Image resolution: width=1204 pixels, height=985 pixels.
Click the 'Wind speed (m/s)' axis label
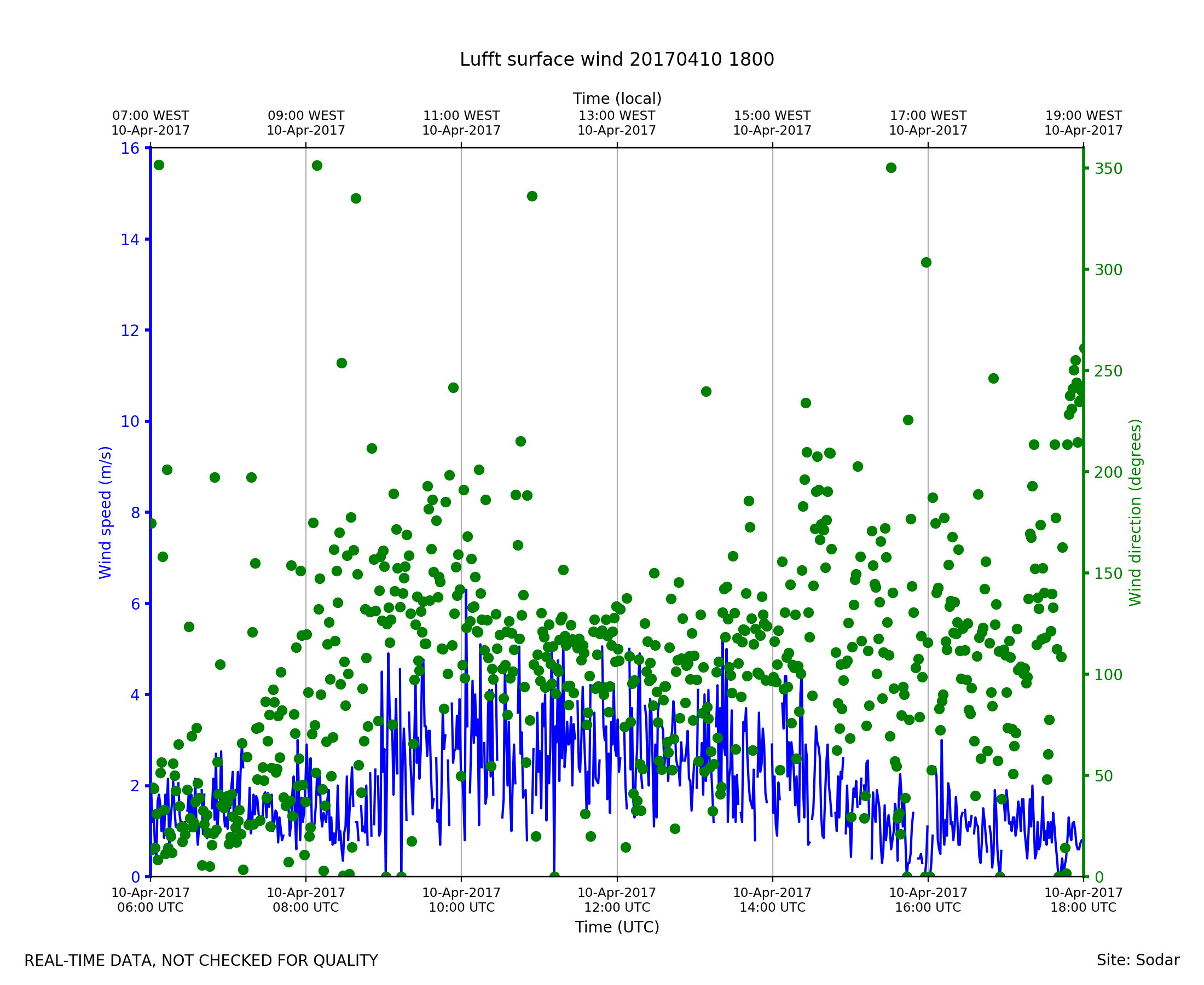pos(106,512)
